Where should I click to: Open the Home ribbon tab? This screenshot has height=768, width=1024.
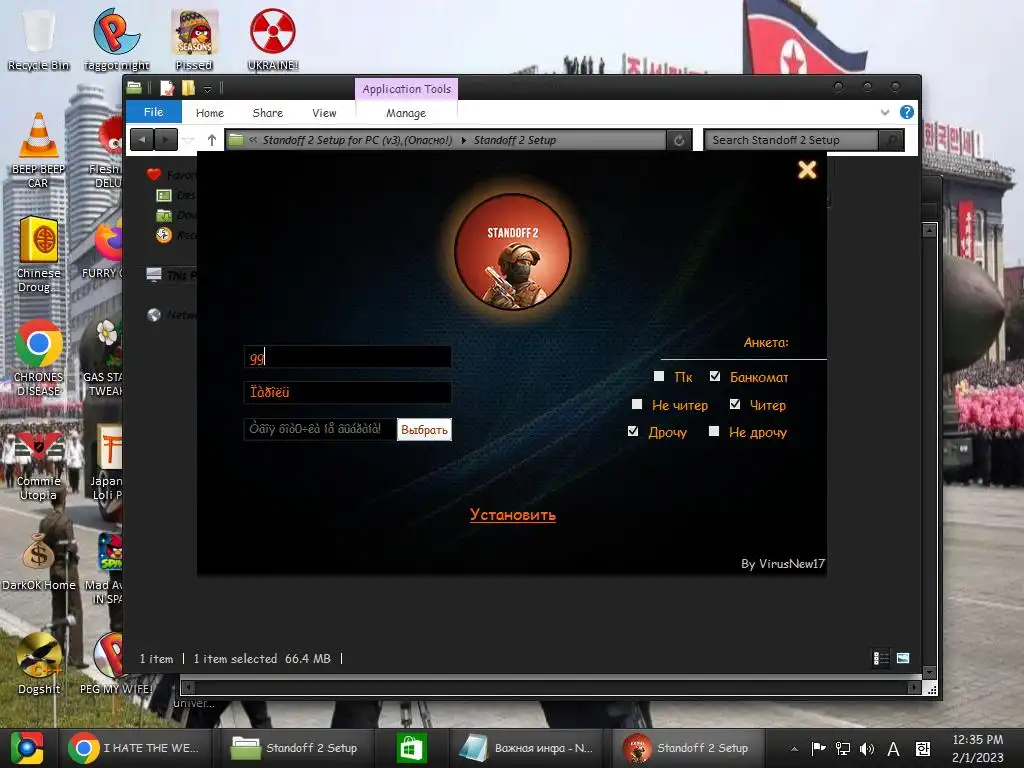coord(210,113)
